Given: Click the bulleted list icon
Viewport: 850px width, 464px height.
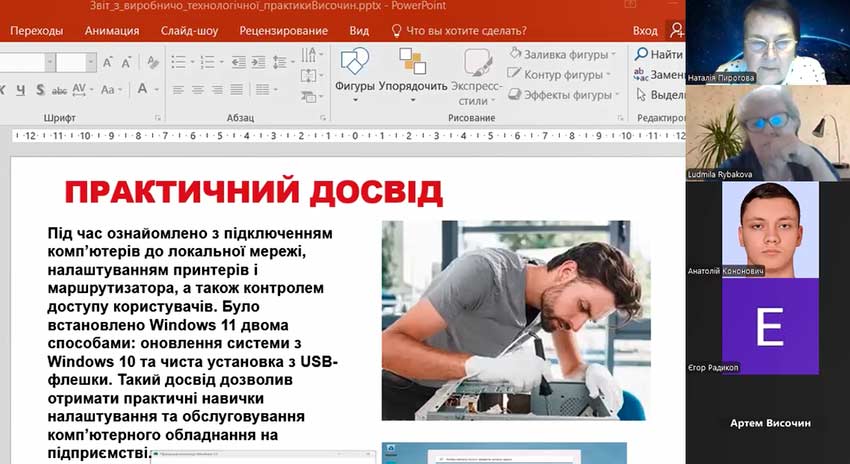Looking at the screenshot, I should (x=177, y=62).
